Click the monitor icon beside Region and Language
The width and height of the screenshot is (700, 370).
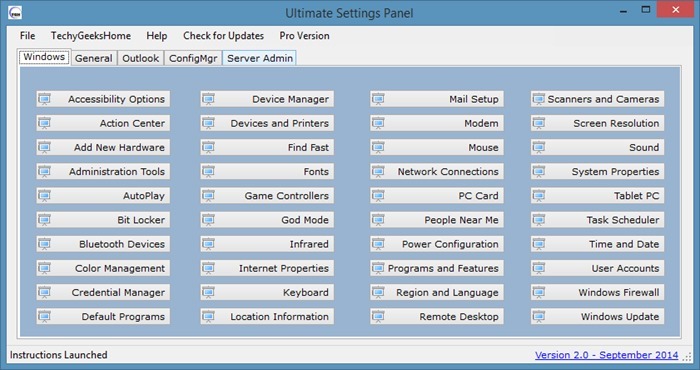point(378,292)
